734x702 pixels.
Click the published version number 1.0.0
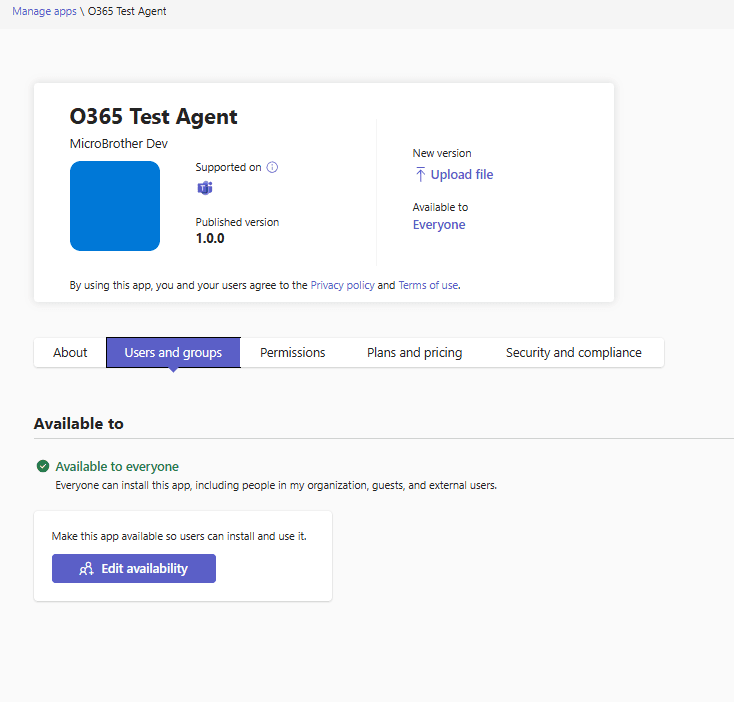pyautogui.click(x=210, y=239)
